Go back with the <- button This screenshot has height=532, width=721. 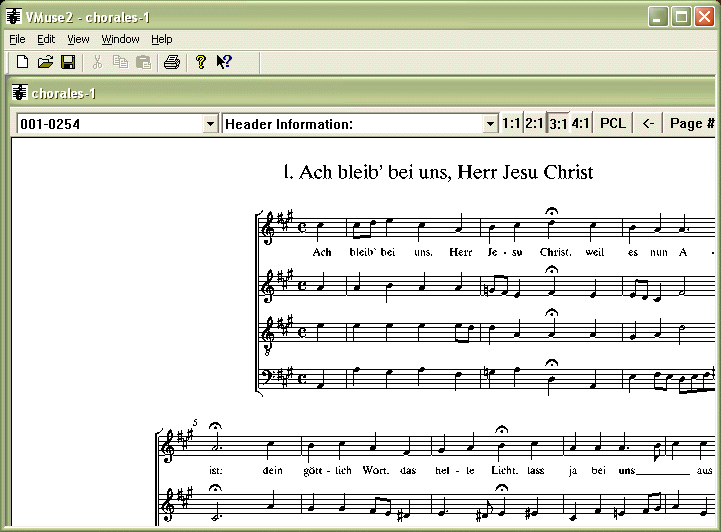(648, 123)
